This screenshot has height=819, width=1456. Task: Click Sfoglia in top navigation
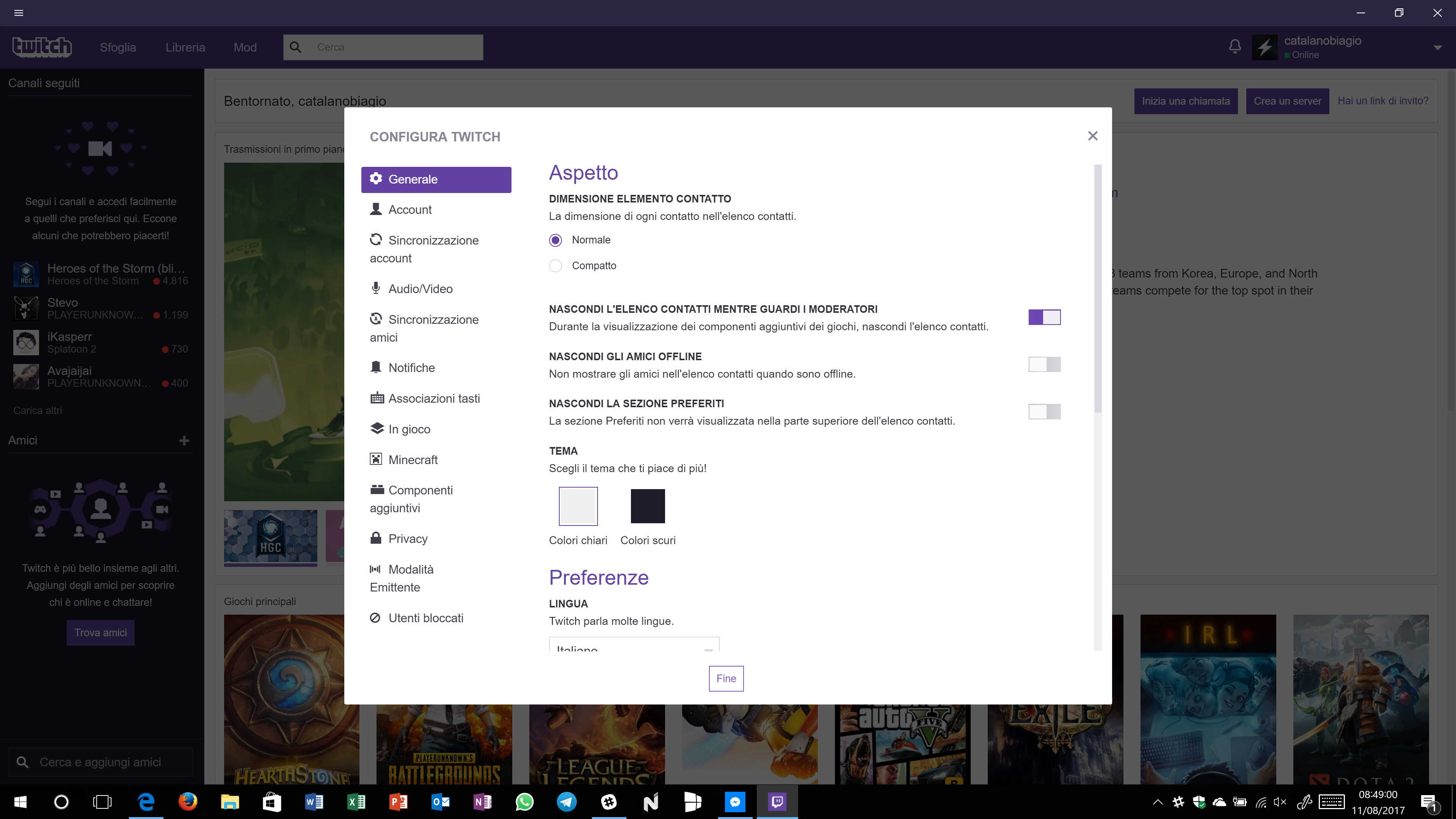pos(118,47)
